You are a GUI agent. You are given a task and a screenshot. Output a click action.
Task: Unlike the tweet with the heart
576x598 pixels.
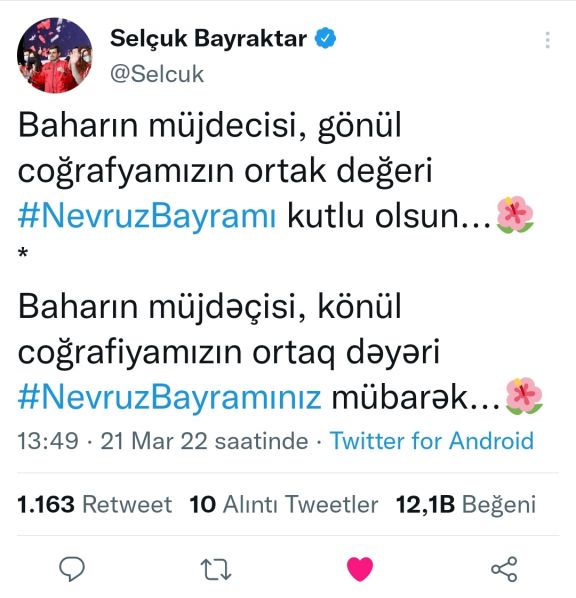pos(360,569)
